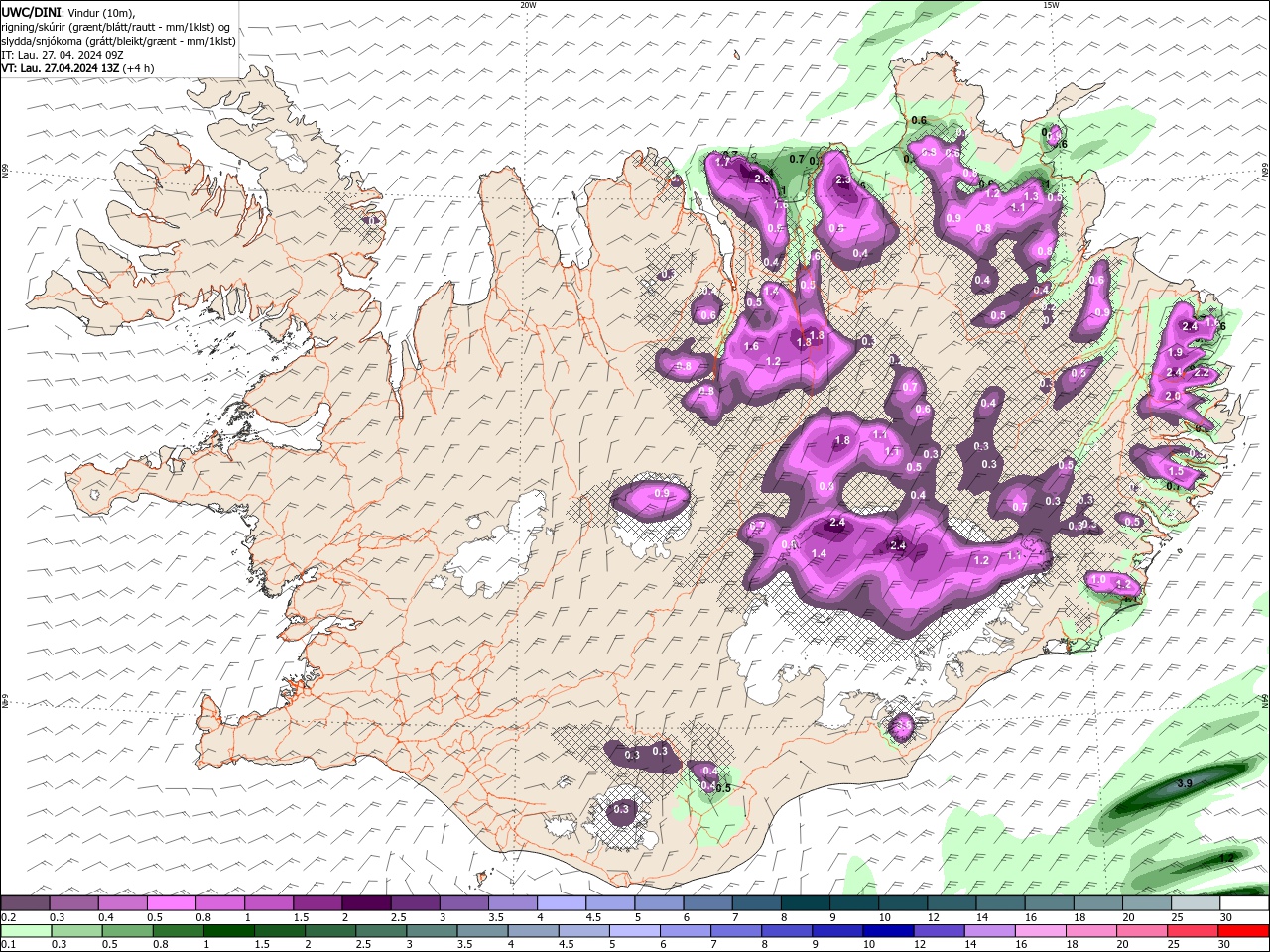Screen dimensions: 1270x952
Task: Click the '3.9' rainfall value offshore southeast
Action: coord(1184,784)
